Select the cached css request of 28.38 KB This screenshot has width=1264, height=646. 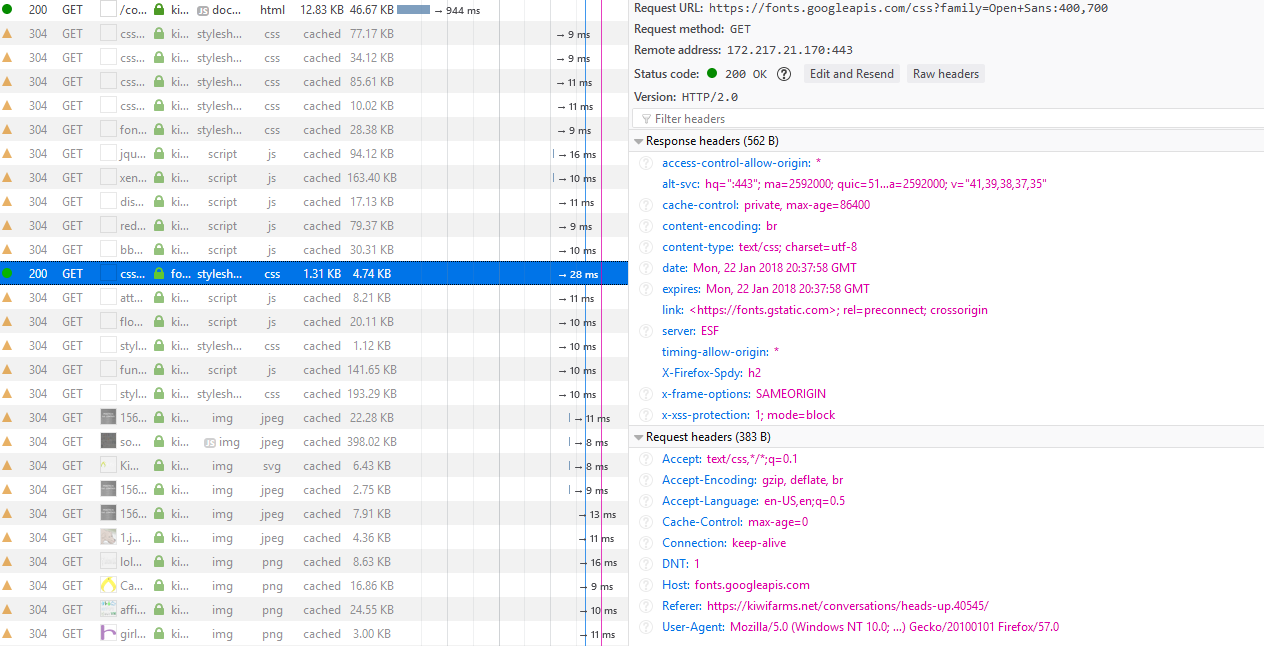[314, 130]
